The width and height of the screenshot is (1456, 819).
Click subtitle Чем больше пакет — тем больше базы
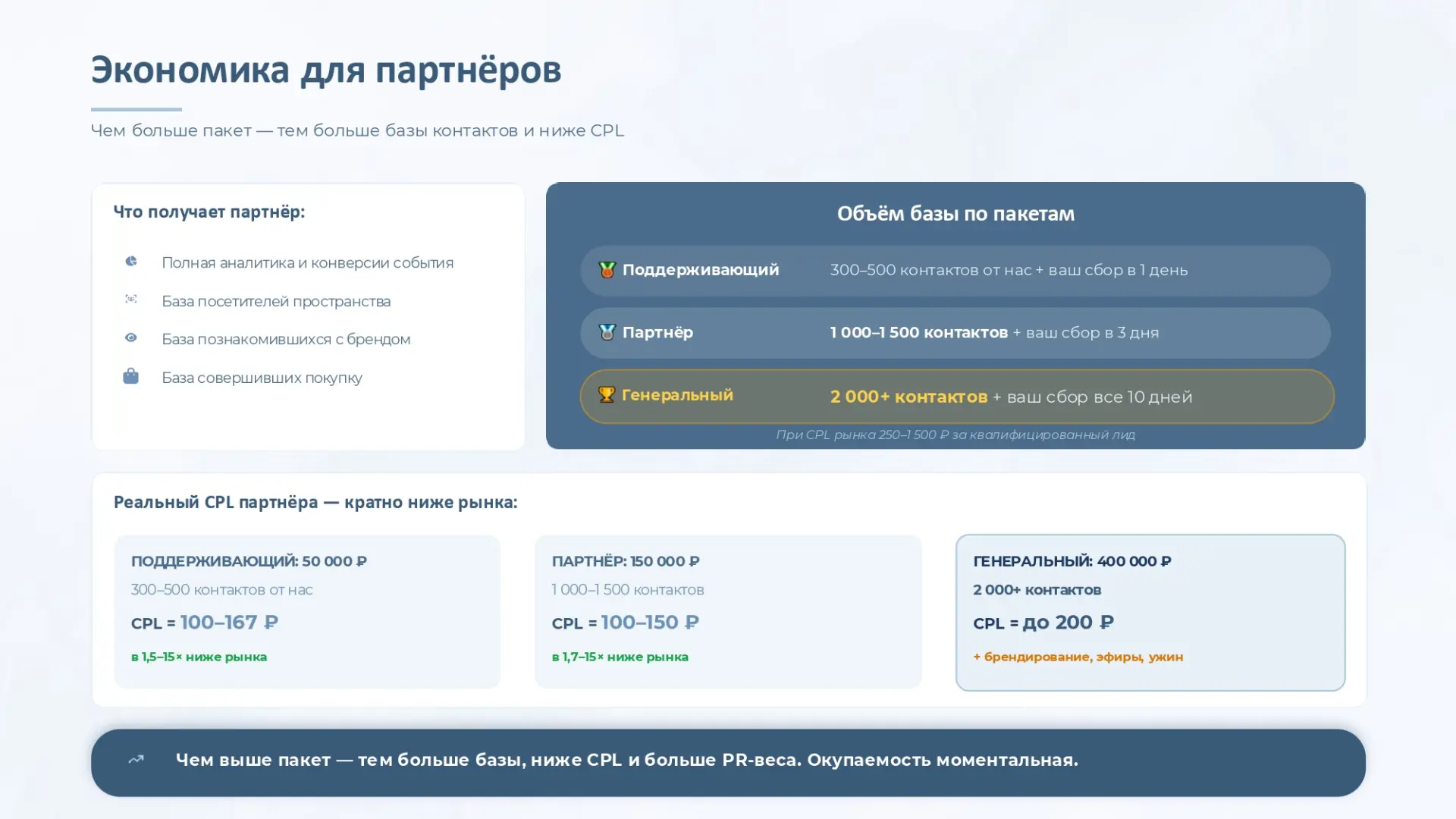coord(357,130)
